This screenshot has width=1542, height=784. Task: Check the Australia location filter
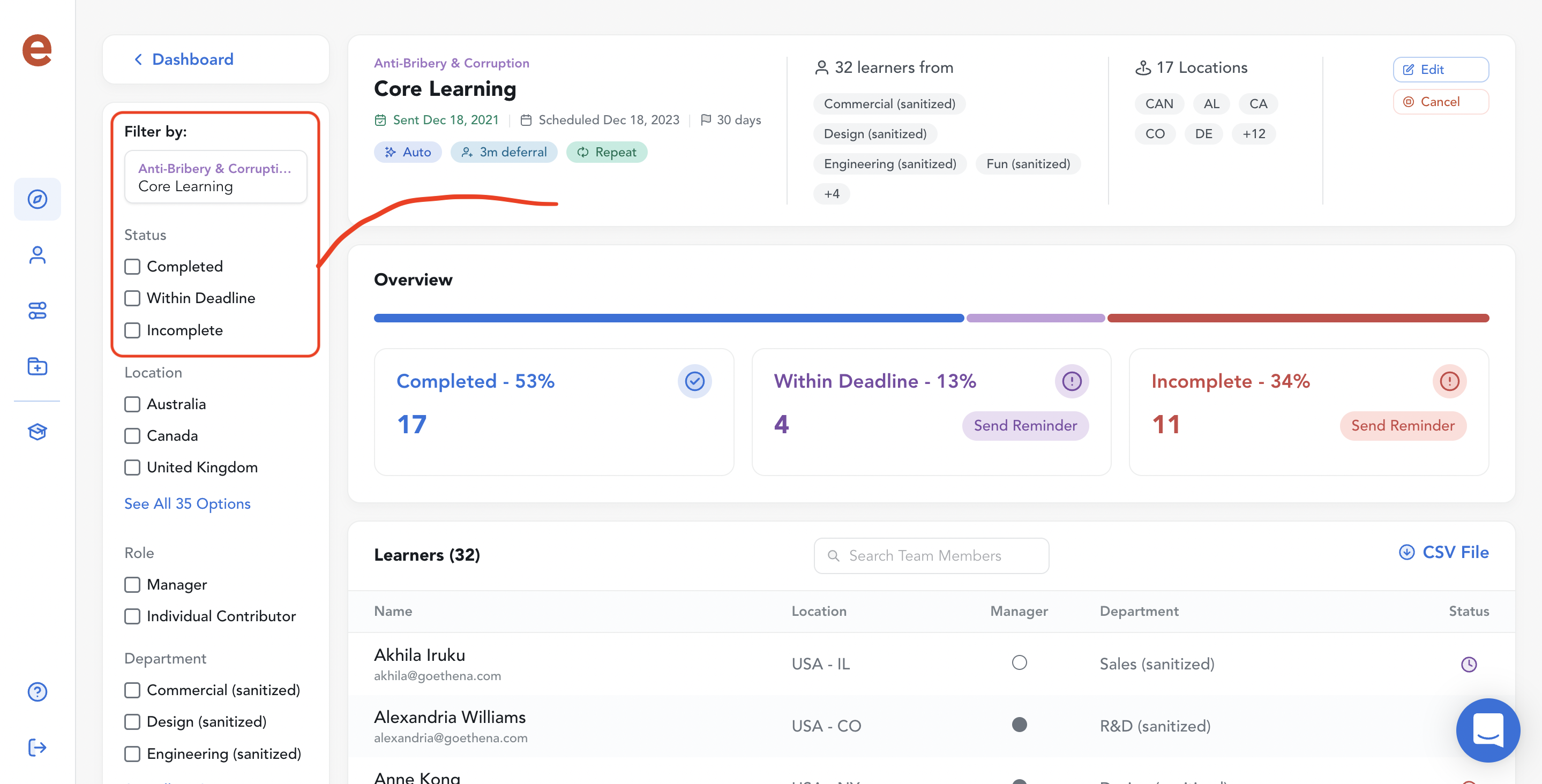[x=132, y=404]
